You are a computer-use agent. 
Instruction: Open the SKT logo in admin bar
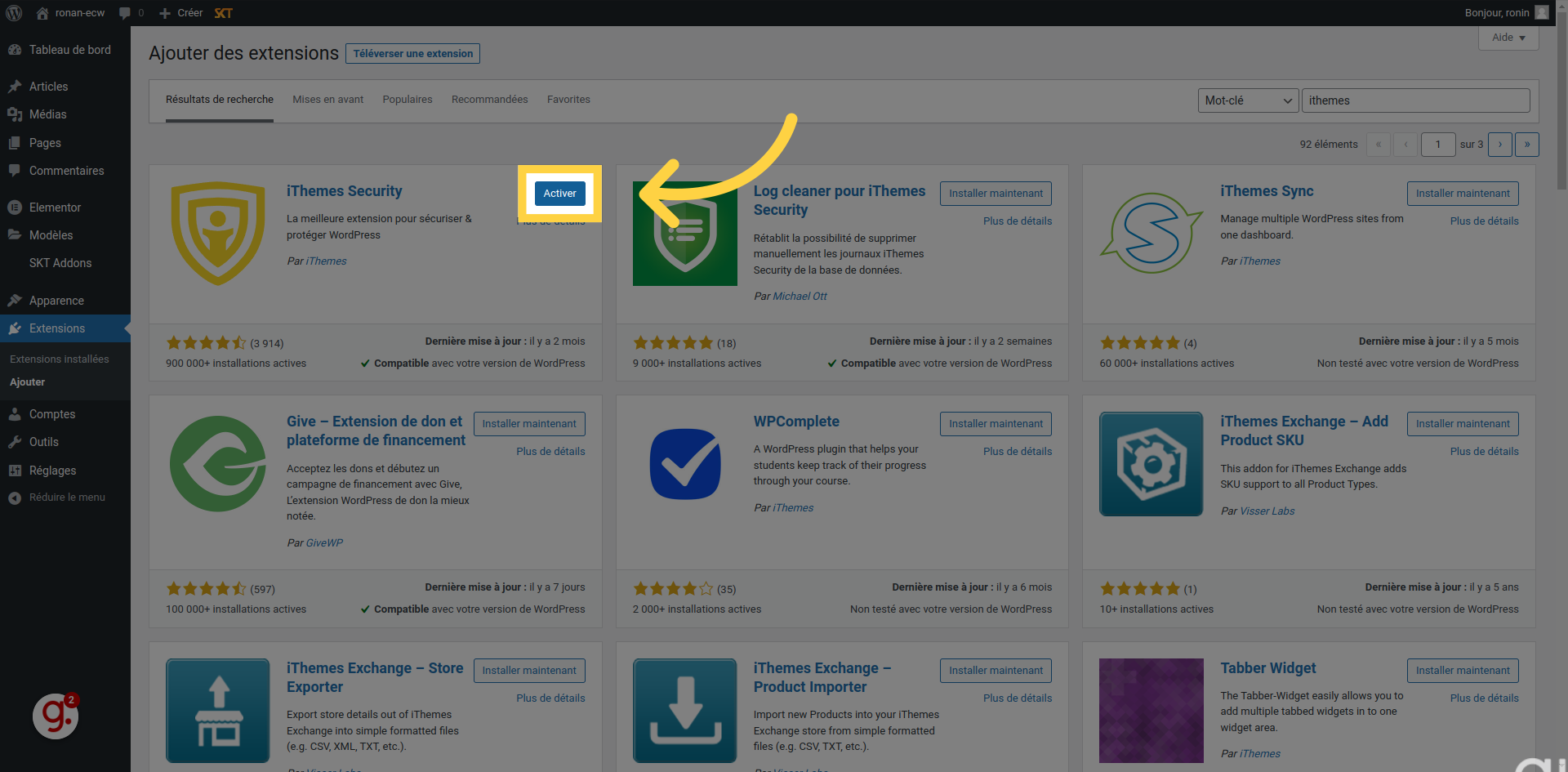(x=223, y=13)
